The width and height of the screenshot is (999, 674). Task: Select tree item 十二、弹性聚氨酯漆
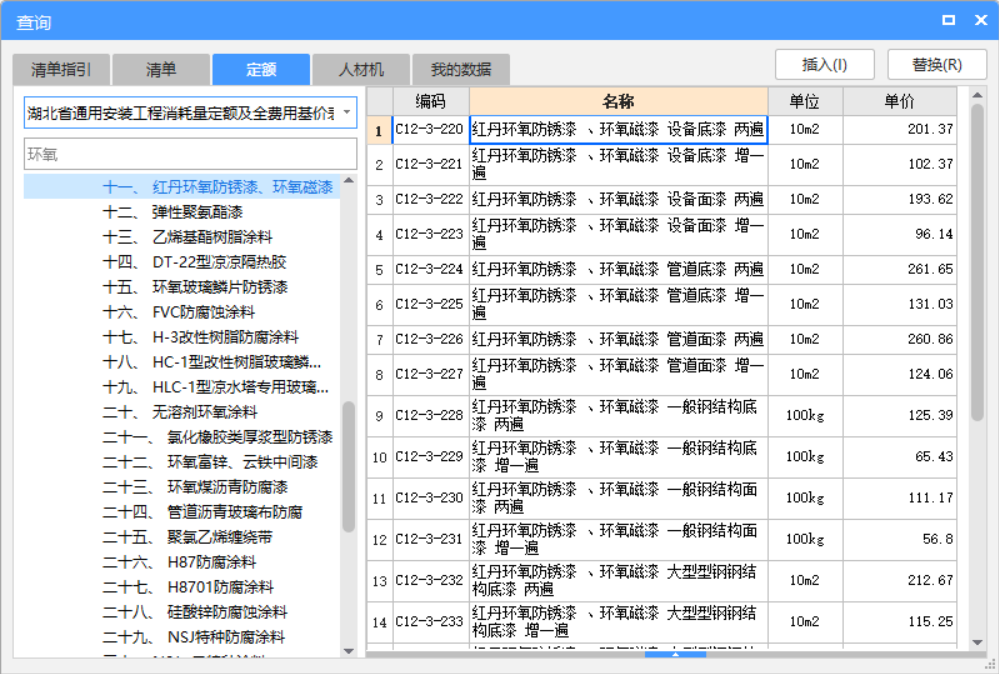tap(173, 212)
